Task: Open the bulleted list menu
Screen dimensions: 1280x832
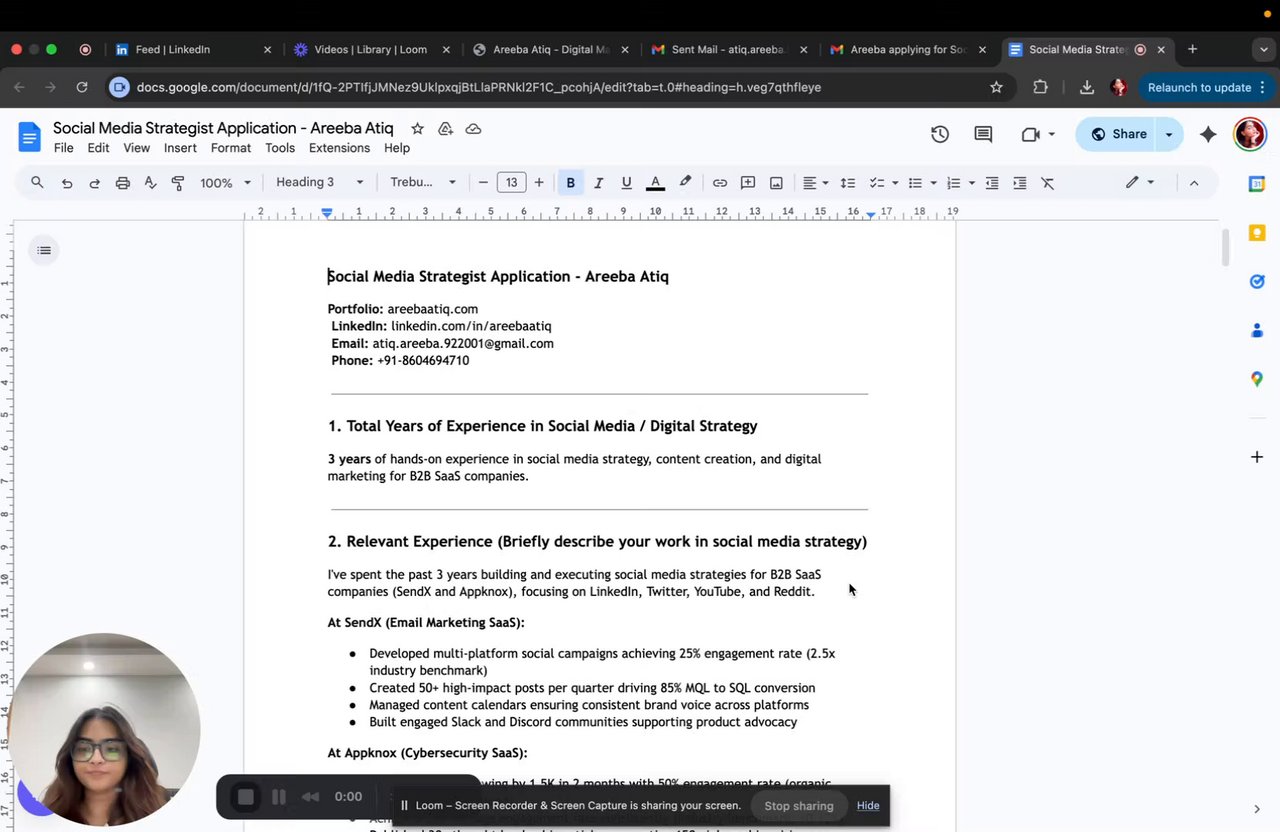Action: click(x=921, y=183)
